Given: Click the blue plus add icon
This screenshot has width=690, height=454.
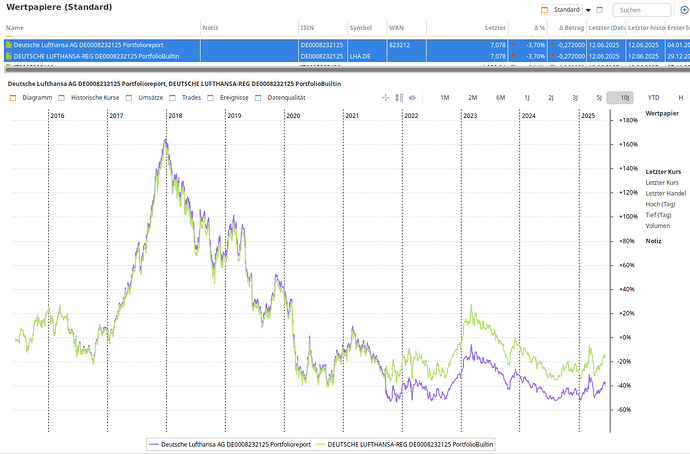Looking at the screenshot, I should (x=685, y=10).
